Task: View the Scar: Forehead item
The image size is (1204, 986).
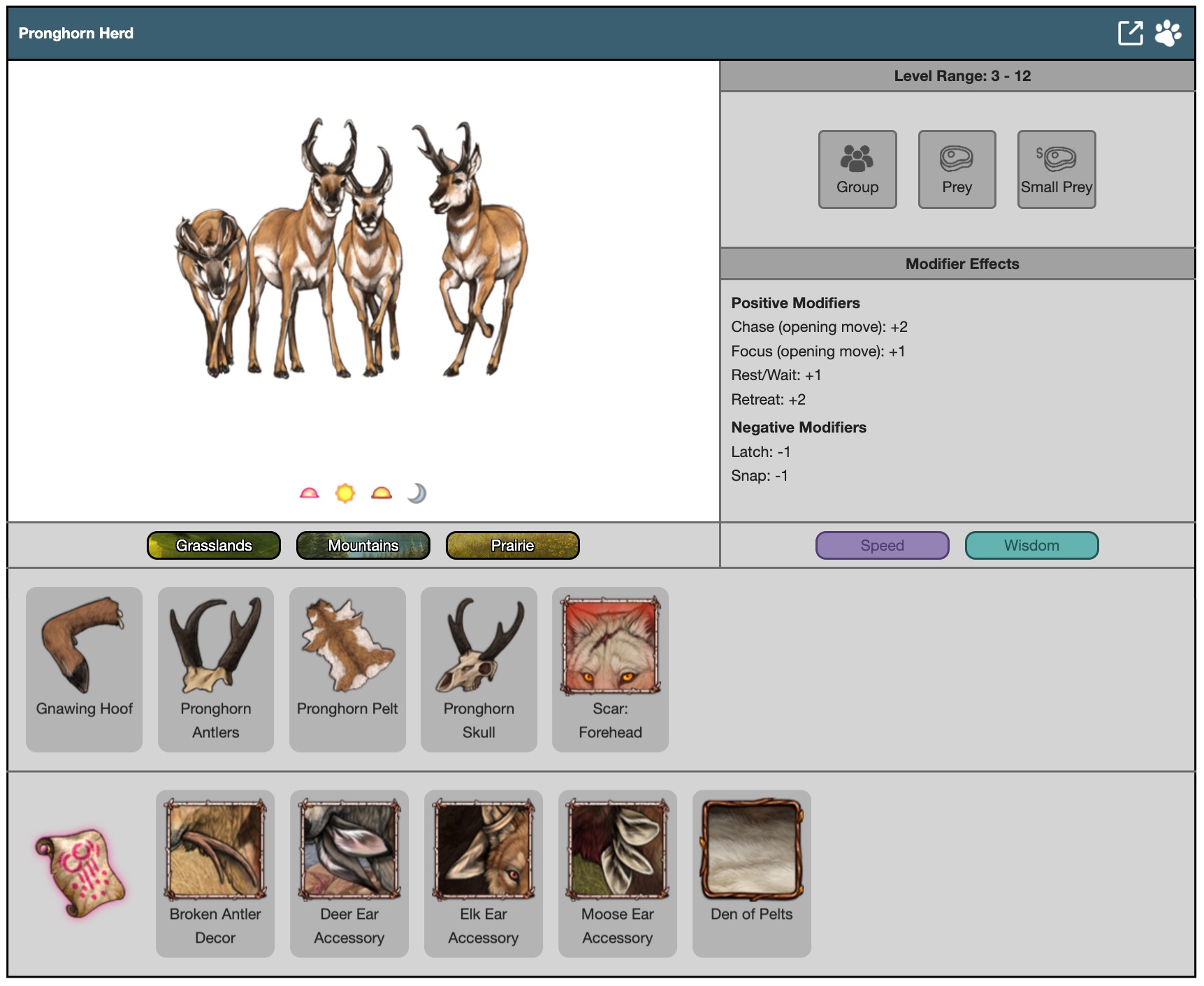Action: [x=610, y=669]
